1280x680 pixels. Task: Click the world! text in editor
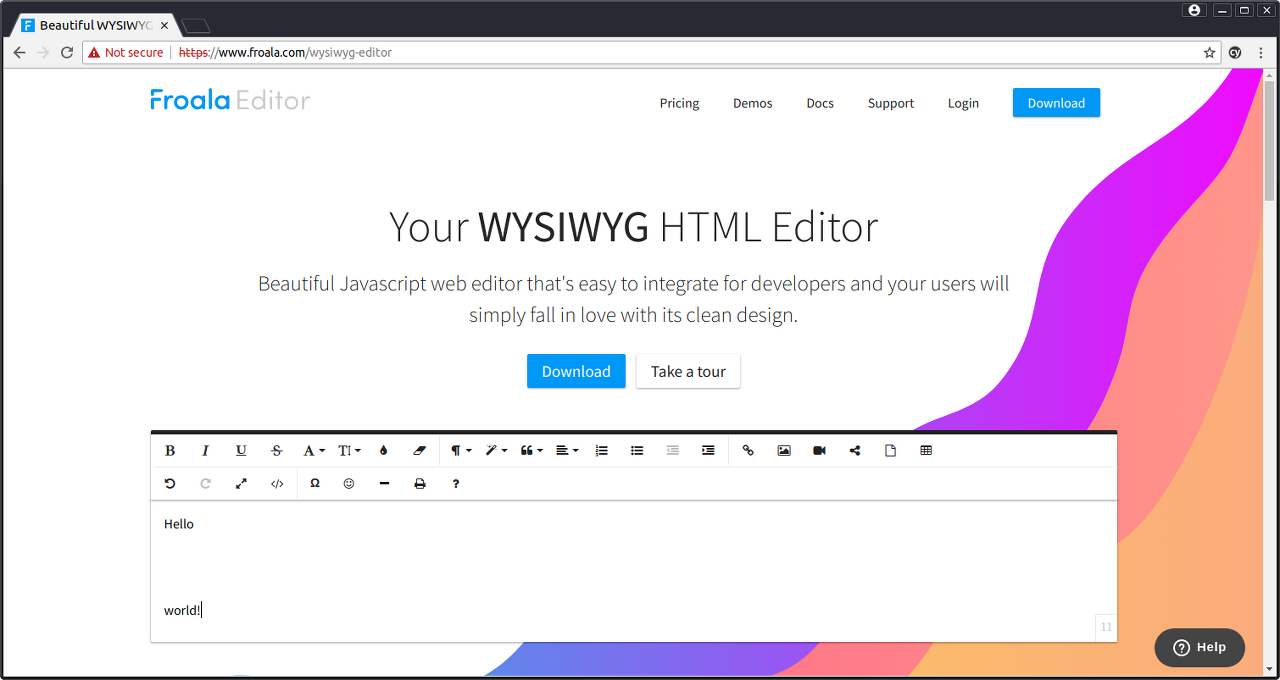point(182,610)
